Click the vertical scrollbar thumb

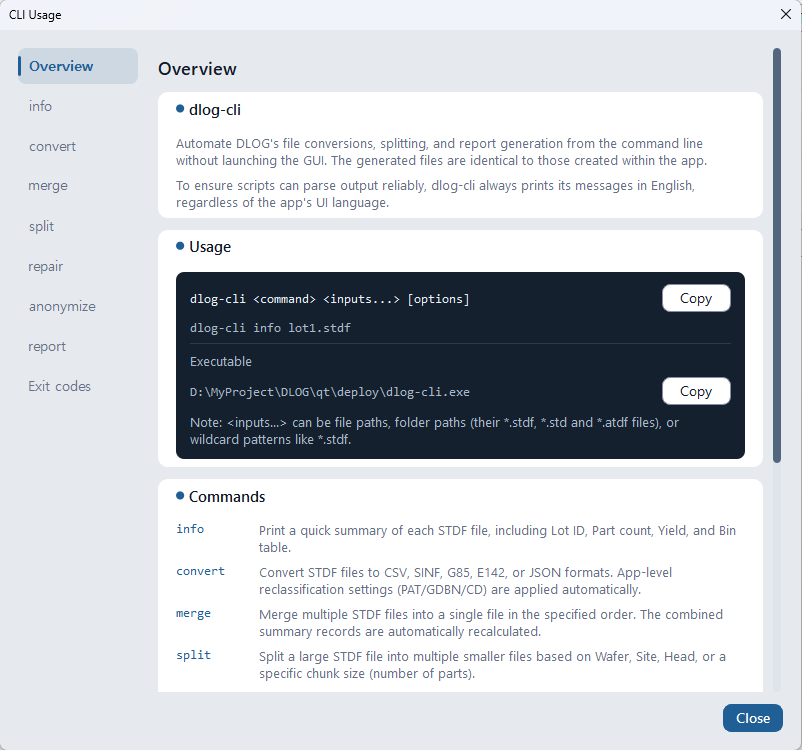pyautogui.click(x=777, y=255)
